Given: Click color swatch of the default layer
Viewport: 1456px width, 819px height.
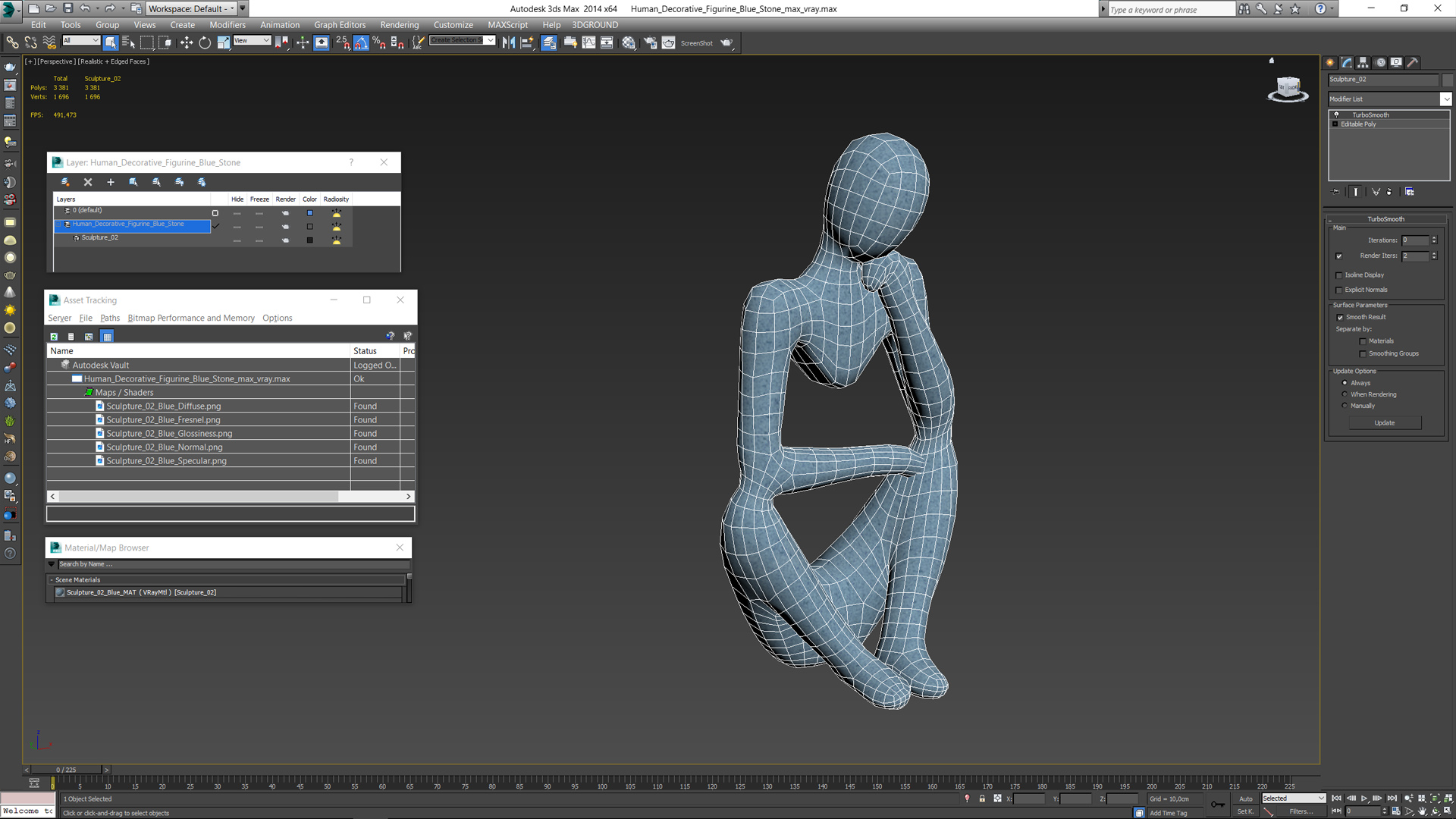Looking at the screenshot, I should pos(309,213).
